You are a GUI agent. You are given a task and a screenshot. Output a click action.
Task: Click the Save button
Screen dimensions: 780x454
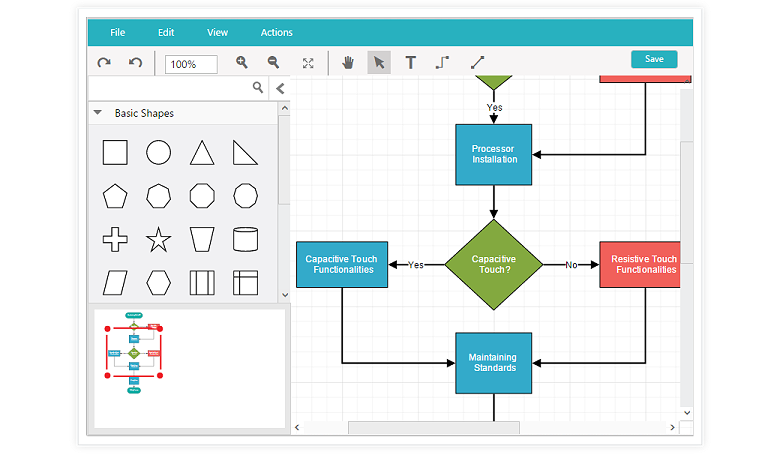pos(654,59)
